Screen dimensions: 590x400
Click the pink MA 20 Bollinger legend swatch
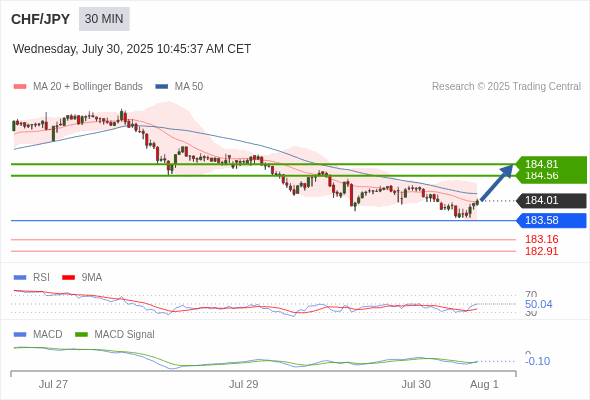[20, 87]
